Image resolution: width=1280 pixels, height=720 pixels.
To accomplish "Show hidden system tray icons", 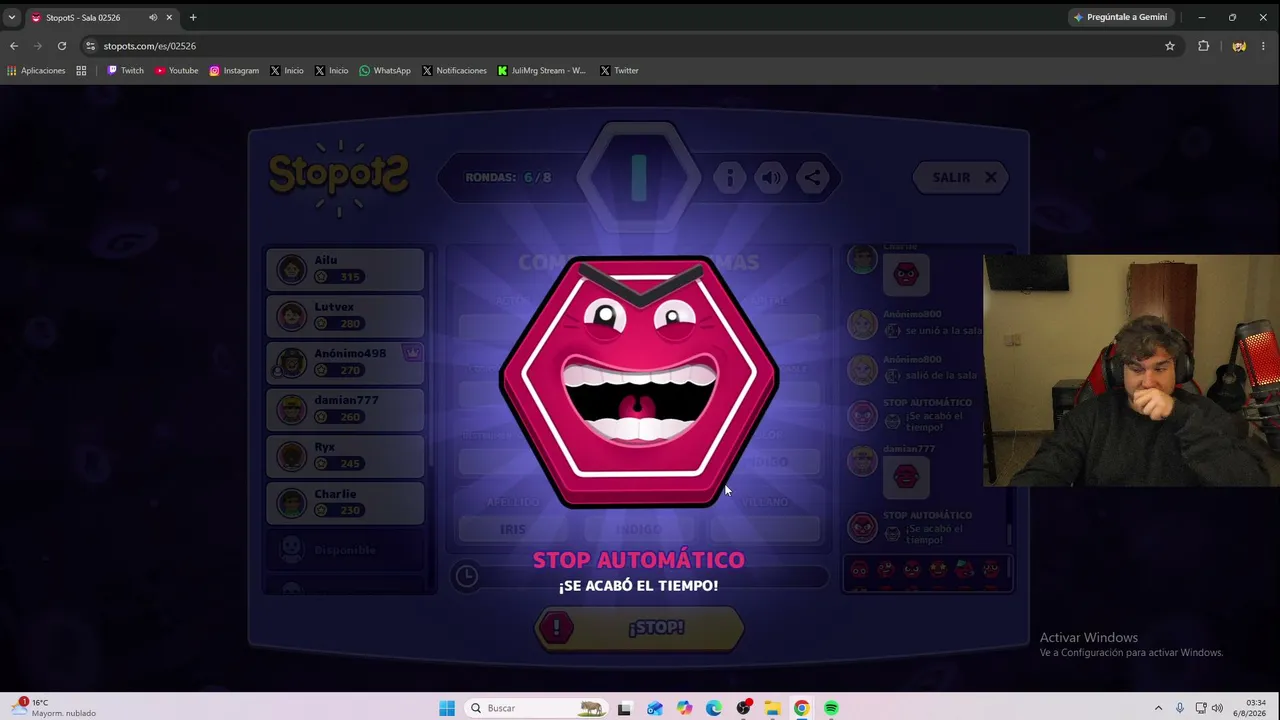I will tap(1159, 708).
